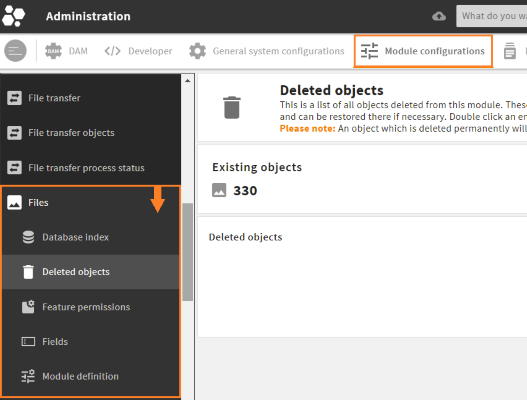Click the sidebar scrollbar up arrow
Image resolution: width=527 pixels, height=400 pixels.
tap(188, 81)
